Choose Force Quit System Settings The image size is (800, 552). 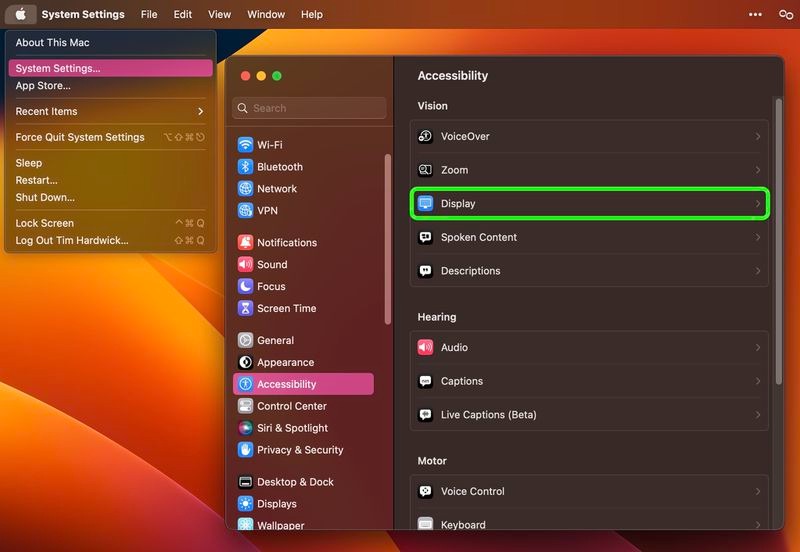tap(111, 137)
